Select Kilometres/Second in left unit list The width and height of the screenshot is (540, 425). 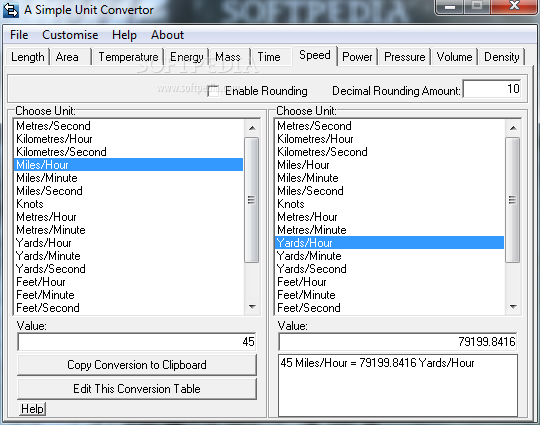point(128,152)
